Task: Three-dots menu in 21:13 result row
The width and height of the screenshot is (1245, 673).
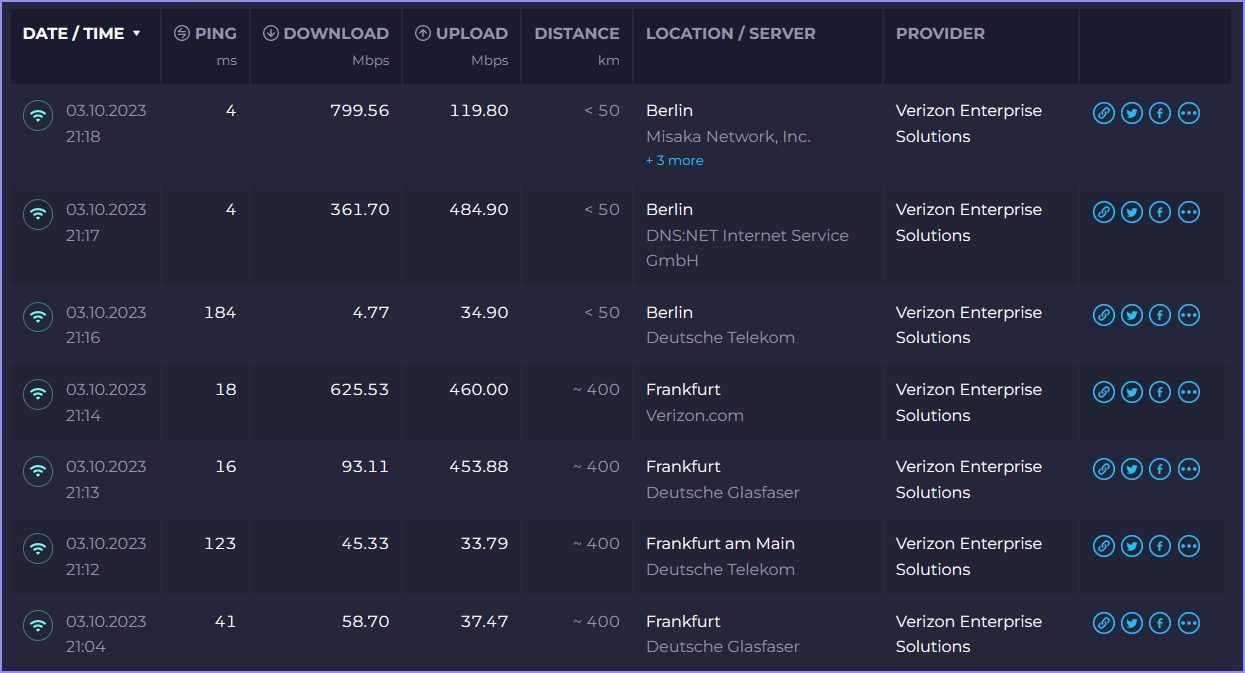Action: [1189, 469]
